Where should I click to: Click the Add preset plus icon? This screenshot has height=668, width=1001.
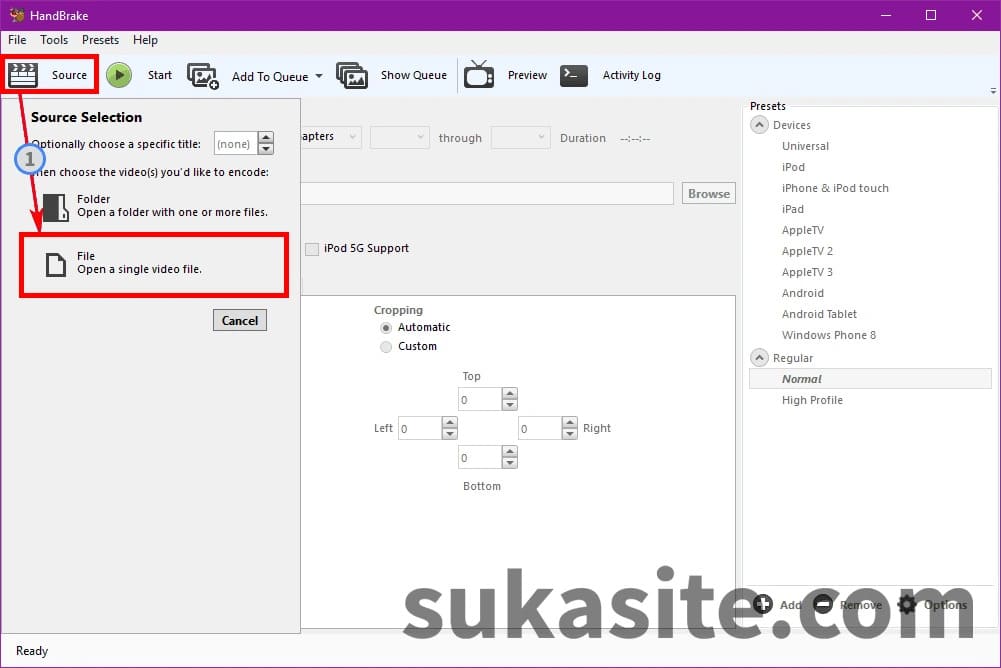pos(763,604)
